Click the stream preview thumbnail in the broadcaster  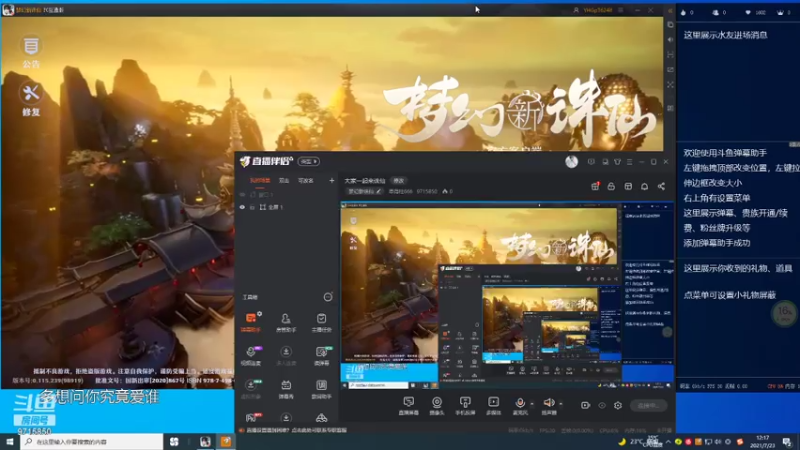tap(507, 295)
